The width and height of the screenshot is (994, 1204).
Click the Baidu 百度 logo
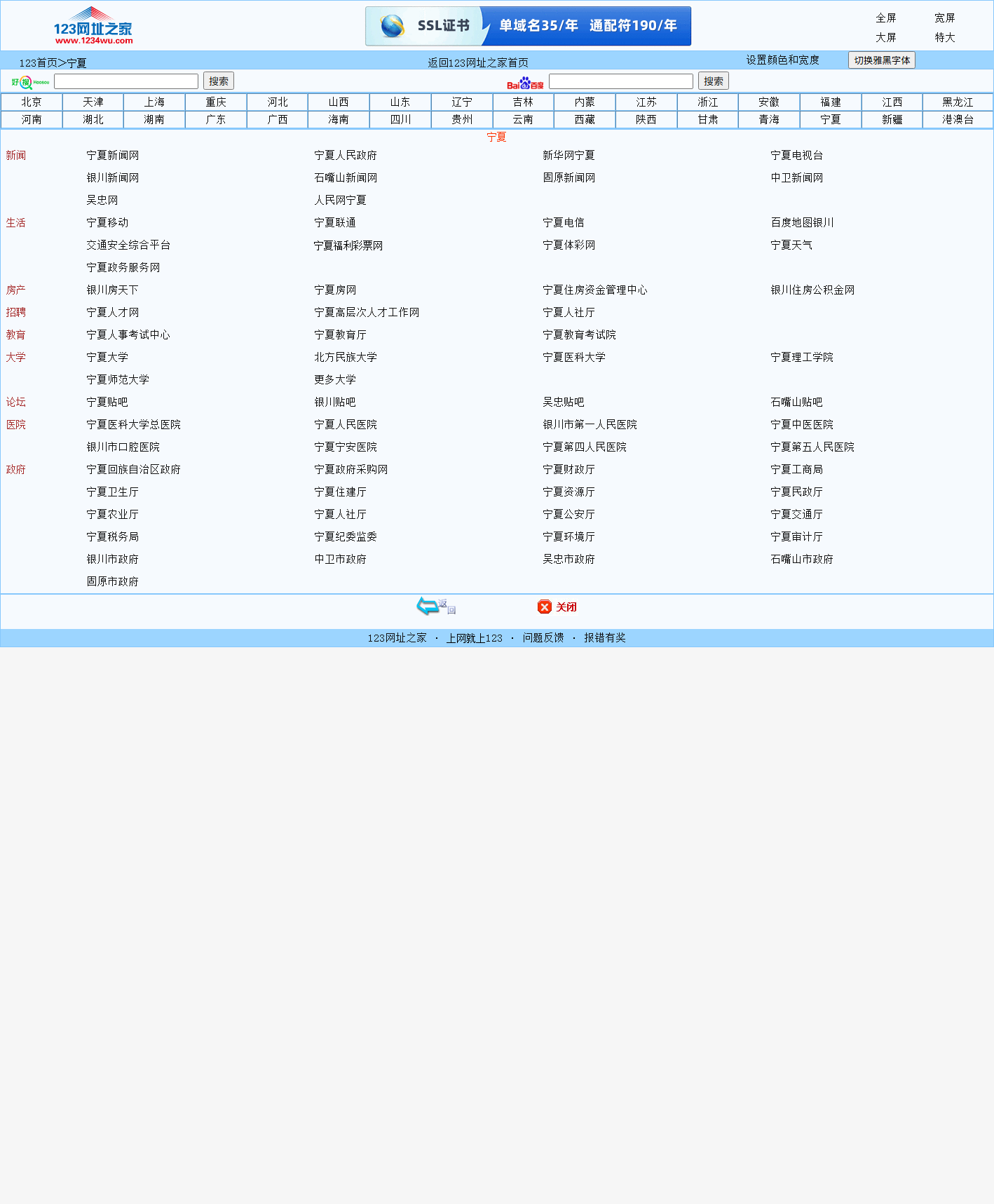(525, 83)
